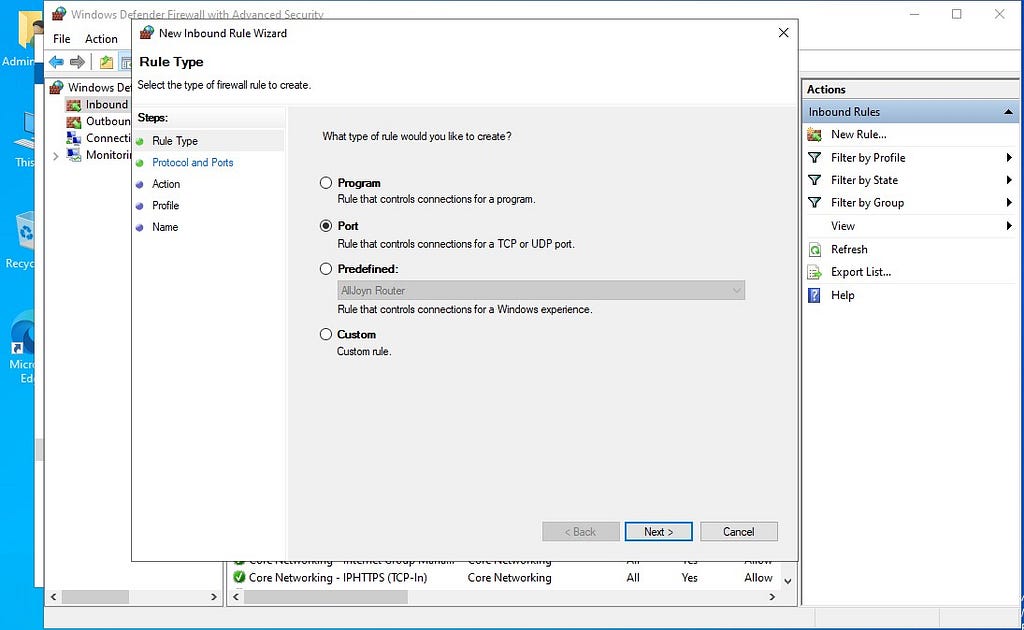Click the Filter by Profile funnel icon
The height and width of the screenshot is (630, 1024).
coord(814,158)
